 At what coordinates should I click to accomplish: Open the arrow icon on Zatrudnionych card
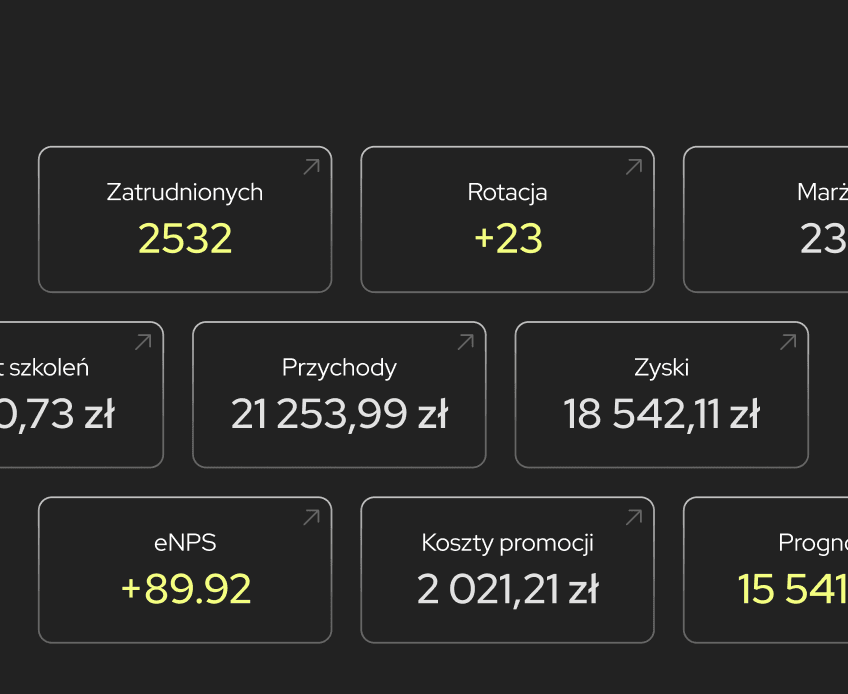coord(311,167)
